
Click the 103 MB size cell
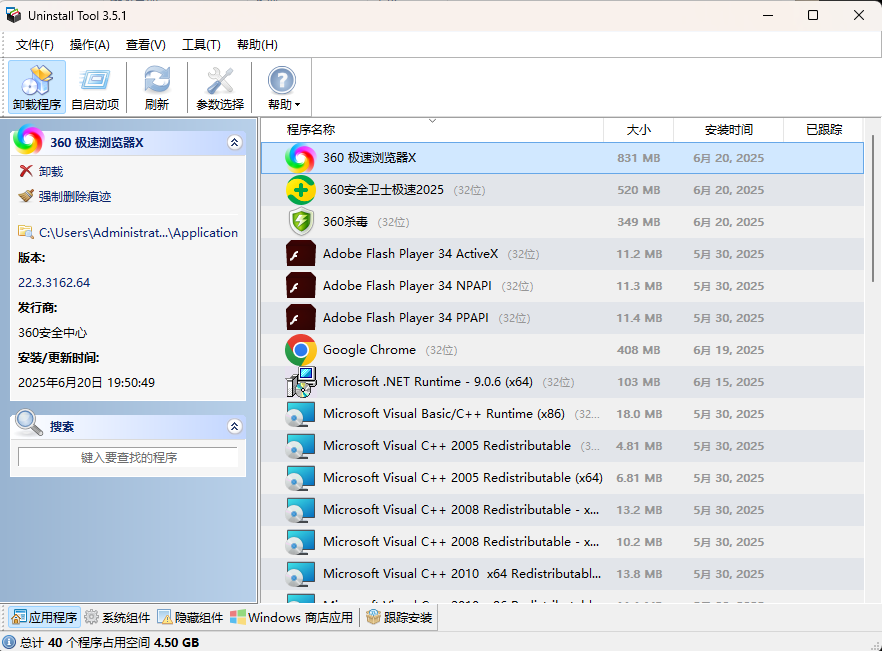pyautogui.click(x=638, y=382)
